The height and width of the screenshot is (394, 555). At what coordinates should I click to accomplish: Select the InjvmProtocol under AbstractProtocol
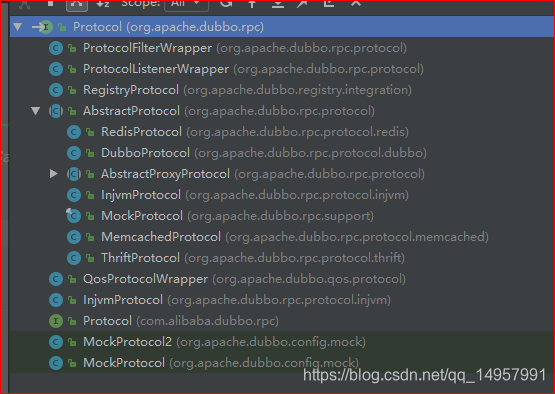point(282,195)
